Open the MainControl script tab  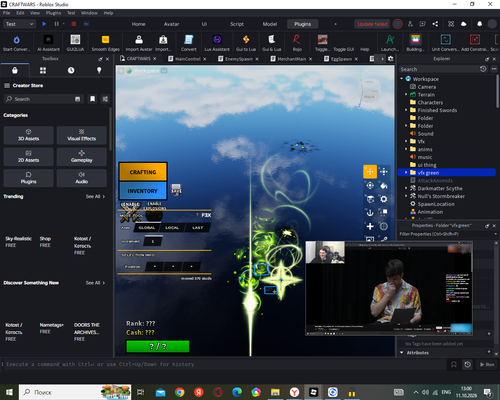[x=188, y=59]
